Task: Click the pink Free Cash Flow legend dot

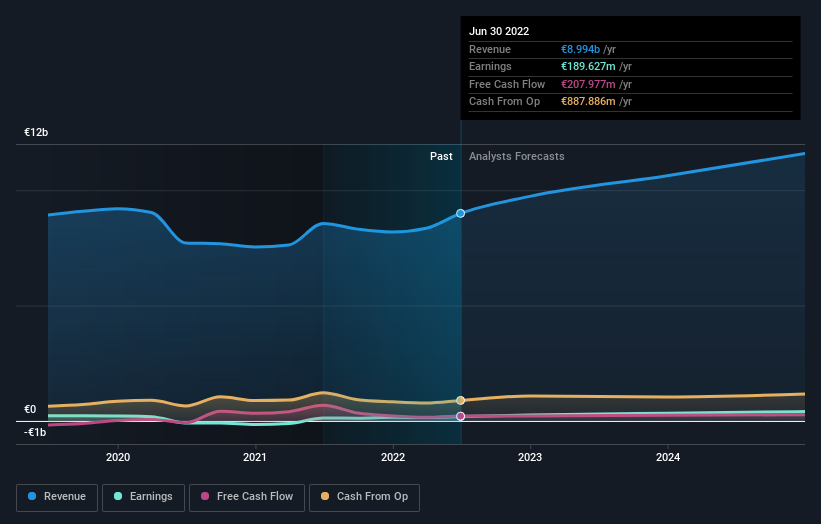Action: pyautogui.click(x=205, y=496)
